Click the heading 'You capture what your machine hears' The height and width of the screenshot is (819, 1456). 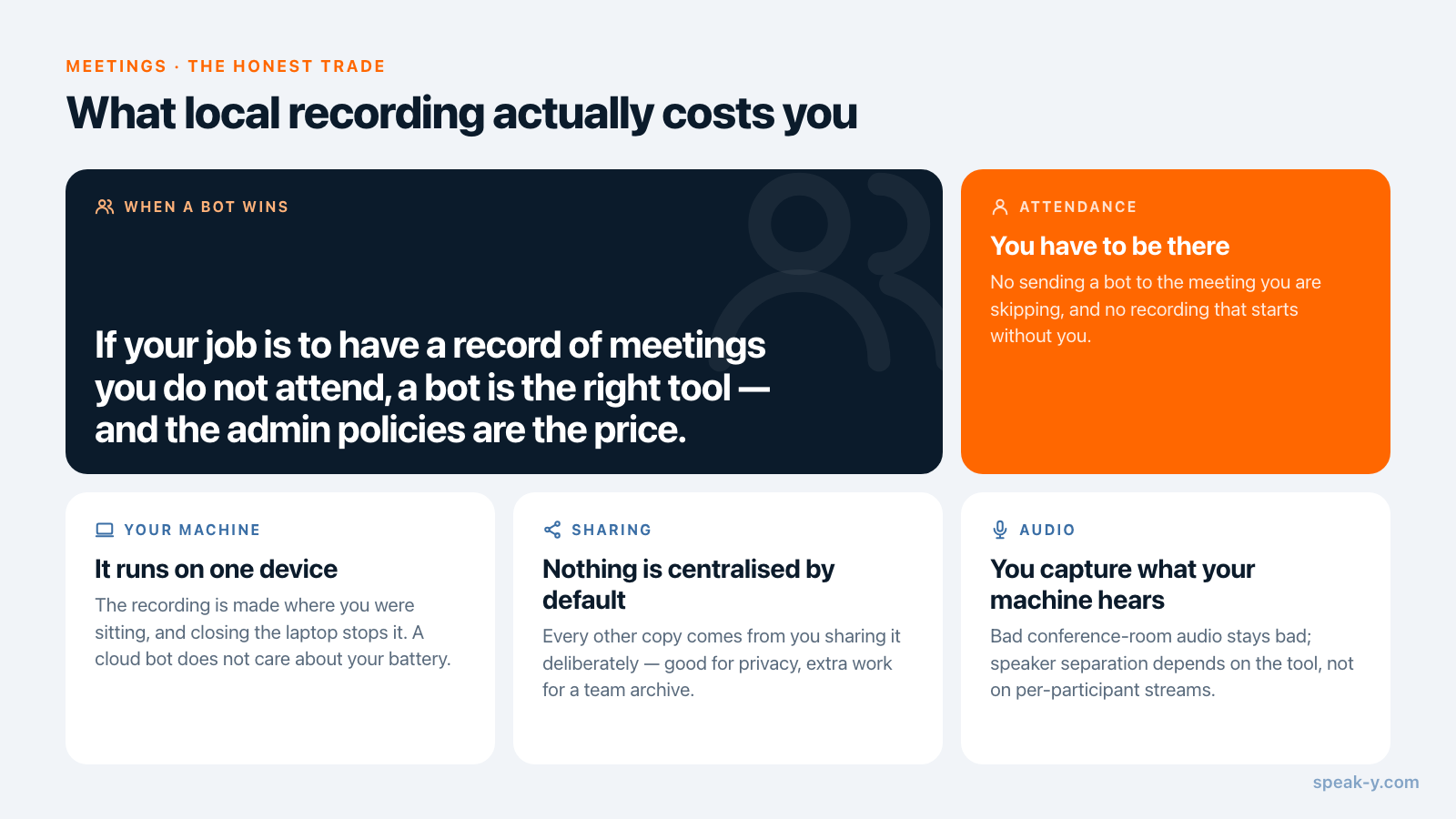1122,584
